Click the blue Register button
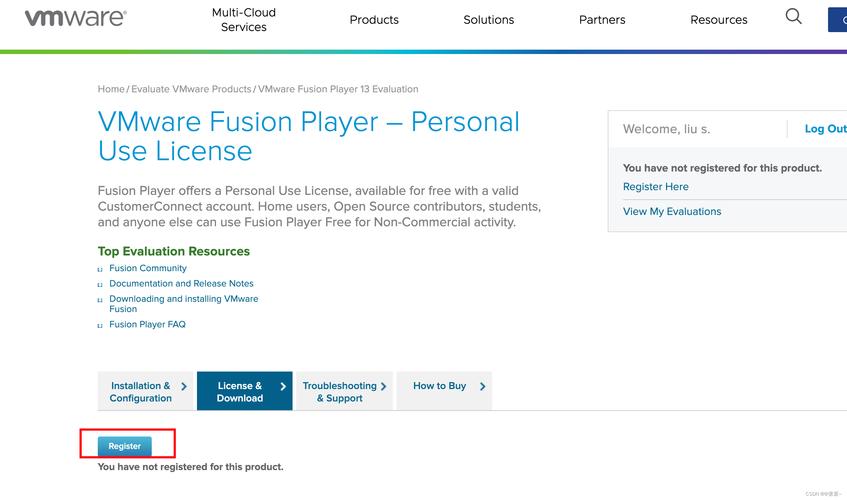Image resolution: width=847 pixels, height=500 pixels. click(125, 446)
